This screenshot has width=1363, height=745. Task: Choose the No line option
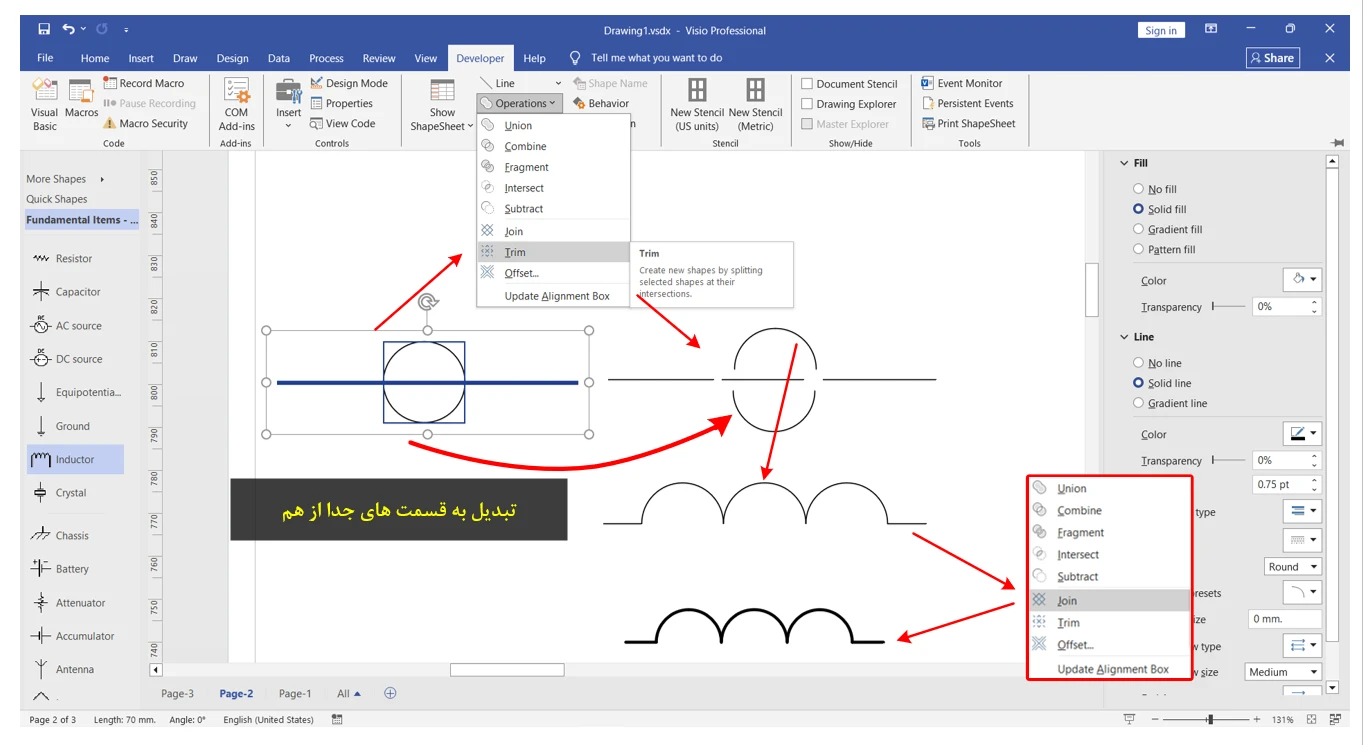(x=1138, y=364)
